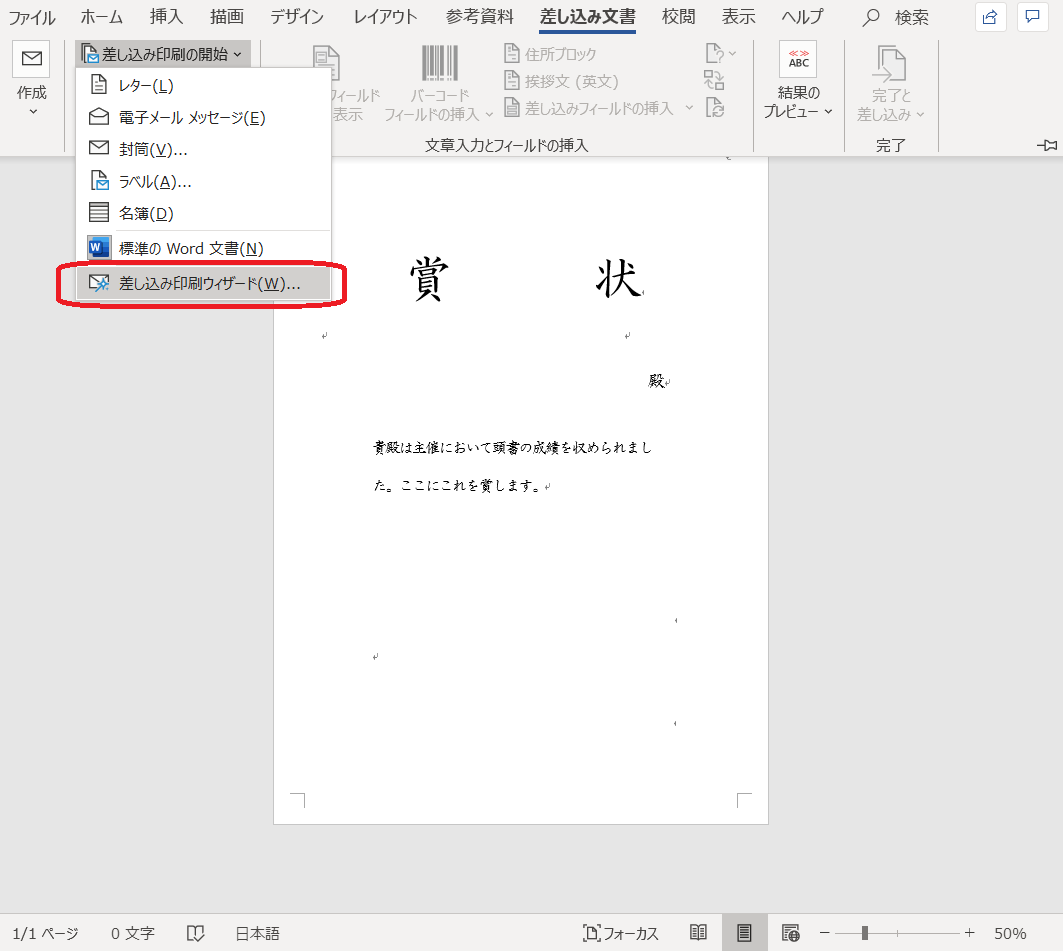Click the share icon at top right
The width and height of the screenshot is (1063, 951).
coord(990,17)
